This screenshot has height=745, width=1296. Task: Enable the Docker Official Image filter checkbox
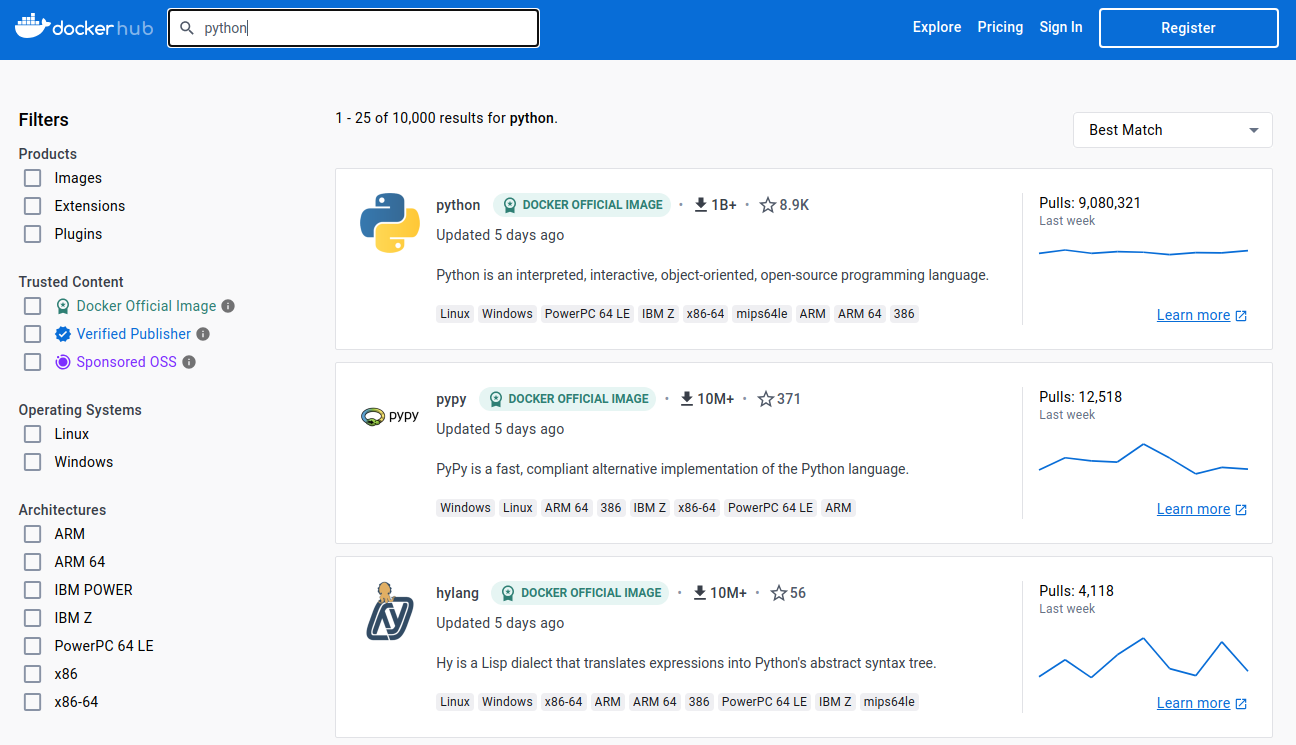(x=33, y=306)
